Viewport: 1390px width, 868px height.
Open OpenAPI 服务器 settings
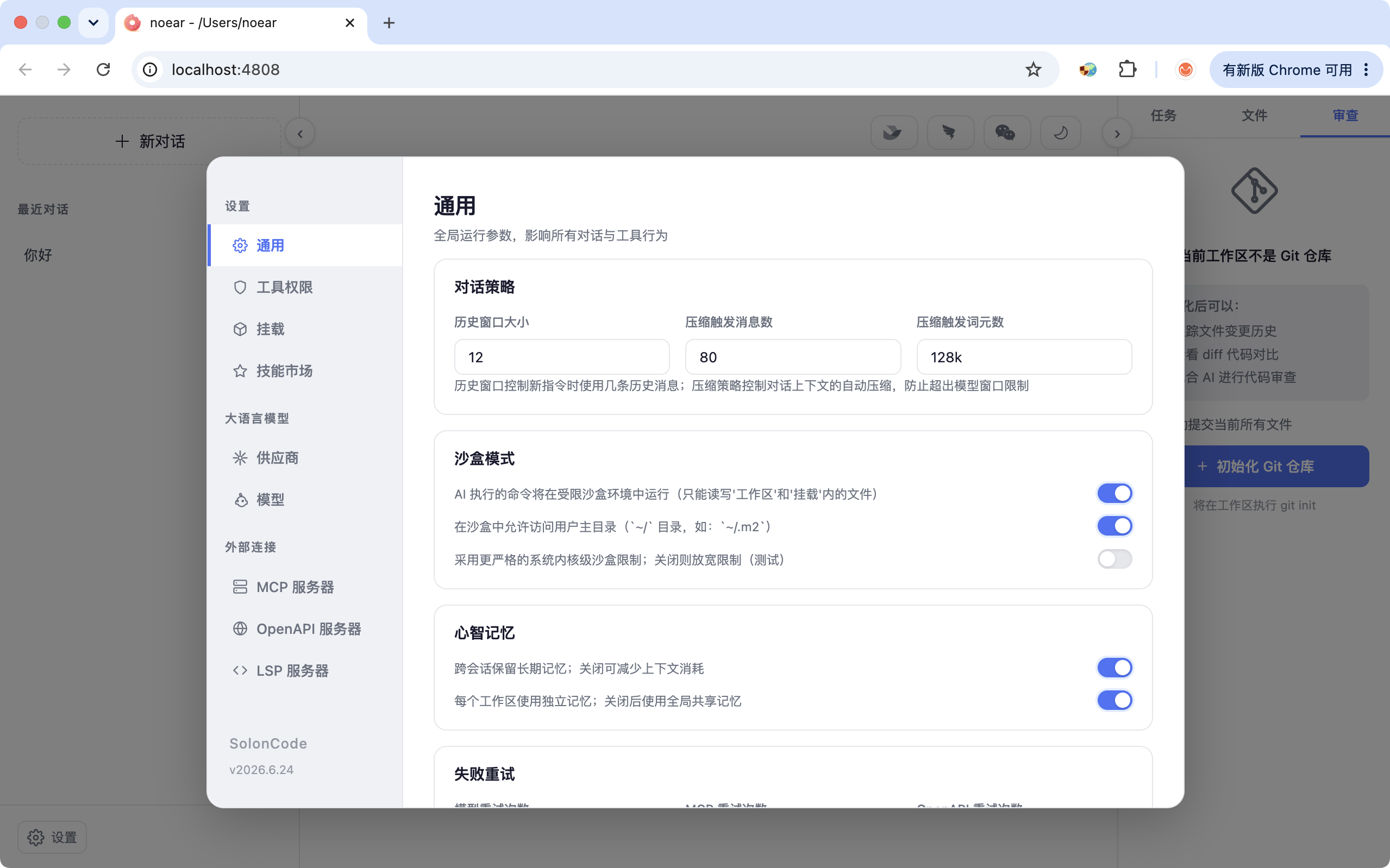305,628
